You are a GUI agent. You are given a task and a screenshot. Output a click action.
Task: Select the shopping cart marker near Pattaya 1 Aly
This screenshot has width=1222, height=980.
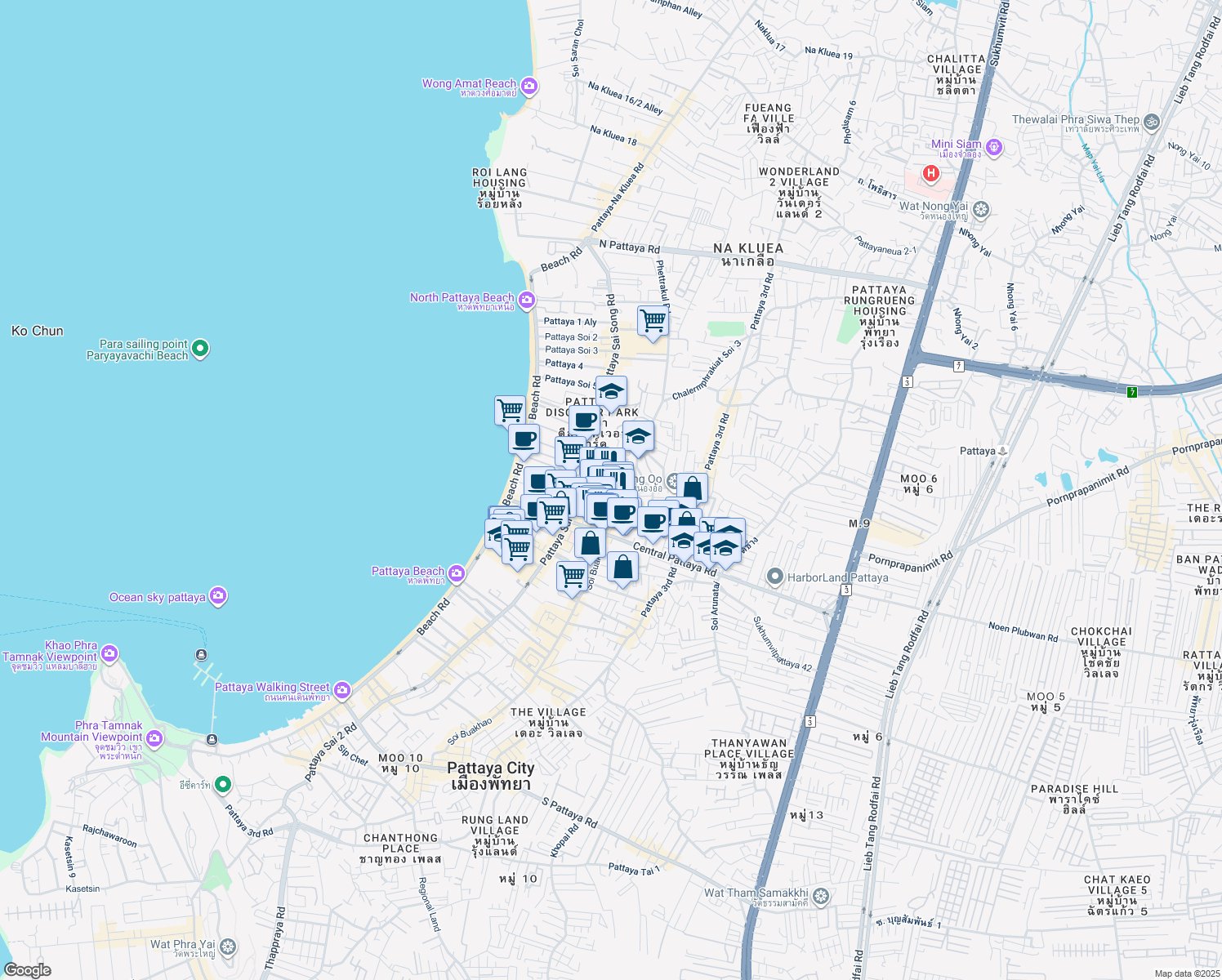tap(653, 321)
